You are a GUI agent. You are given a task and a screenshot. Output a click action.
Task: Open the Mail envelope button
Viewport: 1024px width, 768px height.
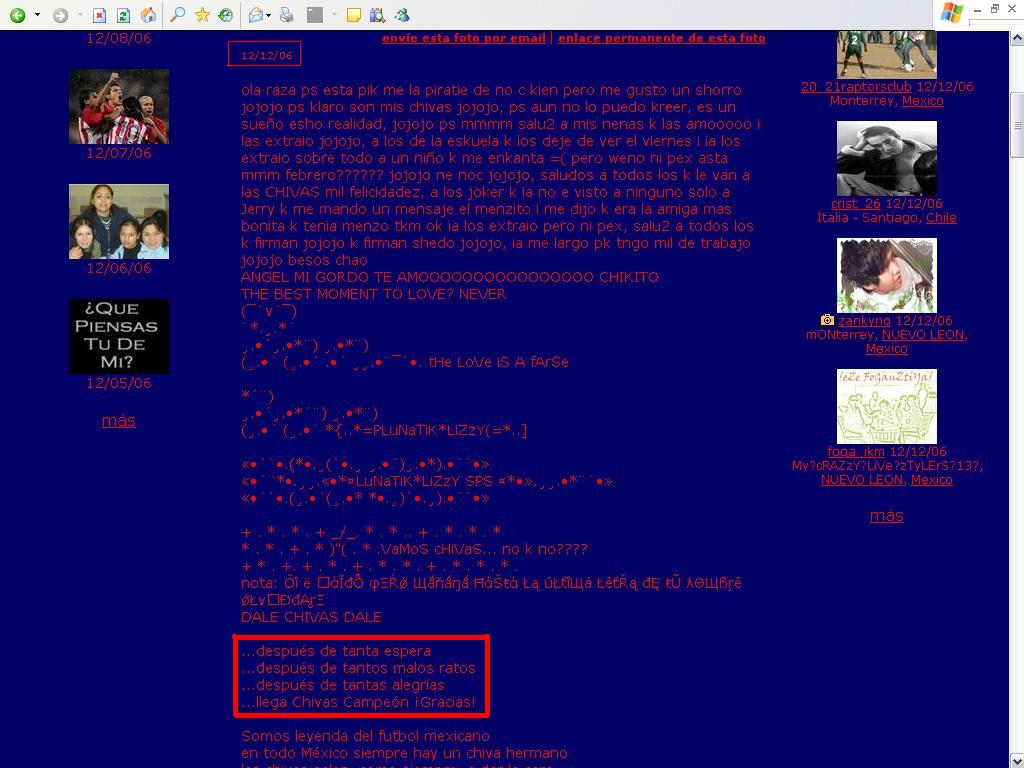point(256,15)
